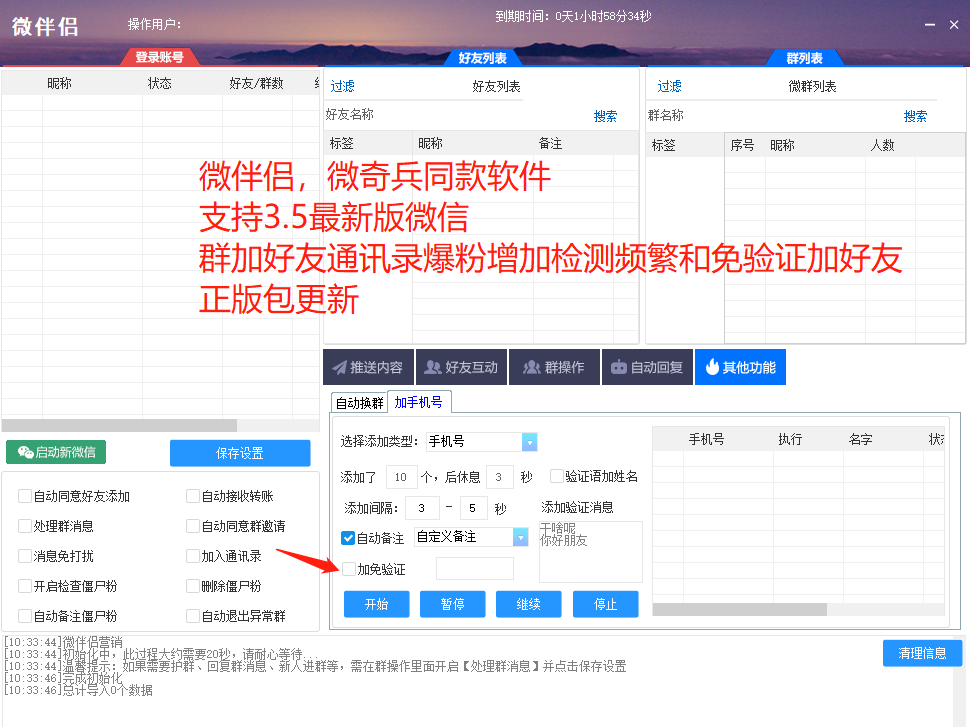Screen dimensions: 970x727
Task: Click the 后休息 seconds field
Action: pyautogui.click(x=499, y=477)
